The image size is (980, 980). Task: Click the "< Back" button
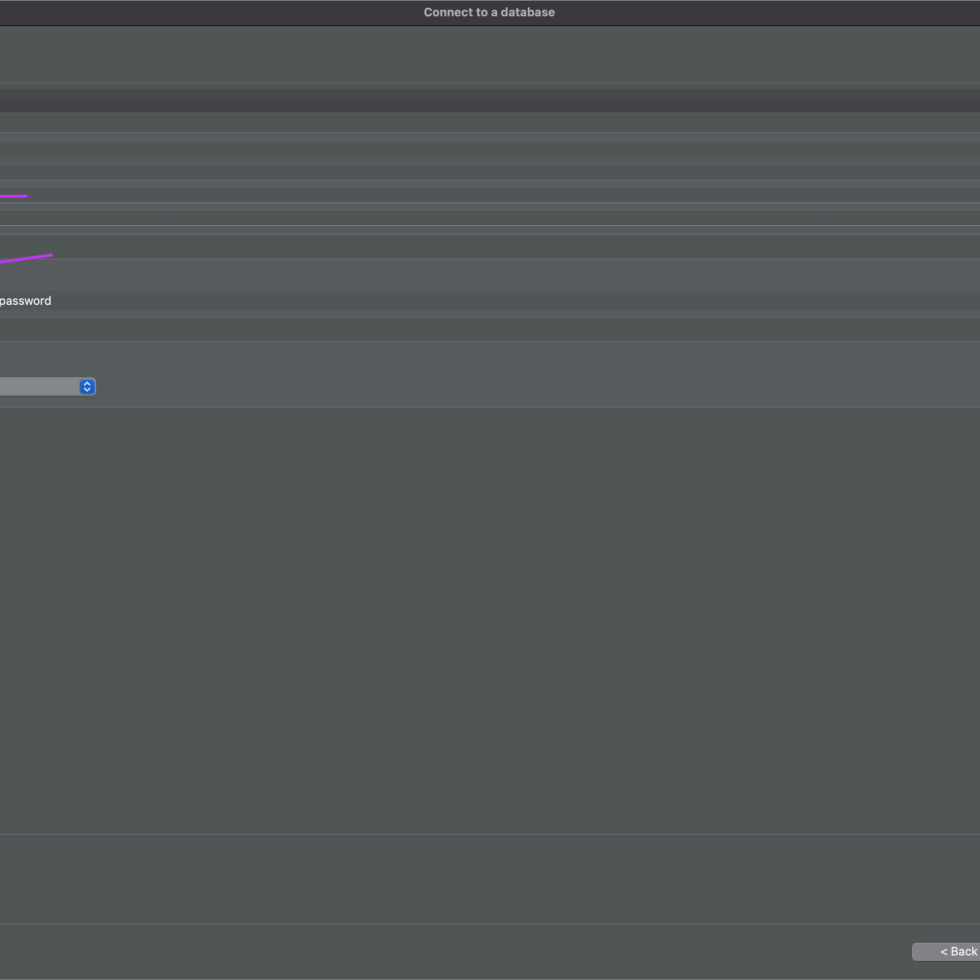point(950,952)
